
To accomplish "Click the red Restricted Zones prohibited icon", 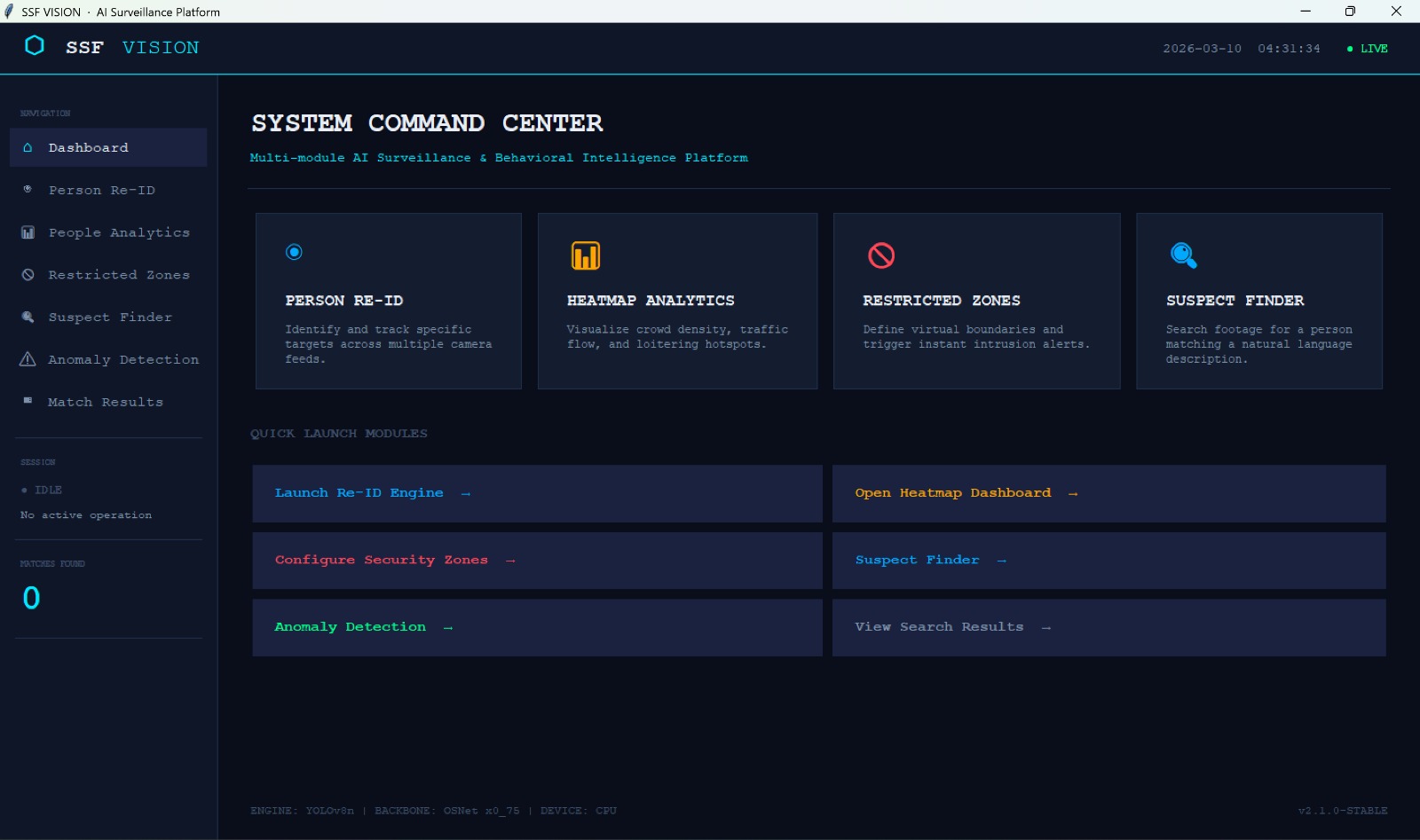I will click(x=880, y=255).
